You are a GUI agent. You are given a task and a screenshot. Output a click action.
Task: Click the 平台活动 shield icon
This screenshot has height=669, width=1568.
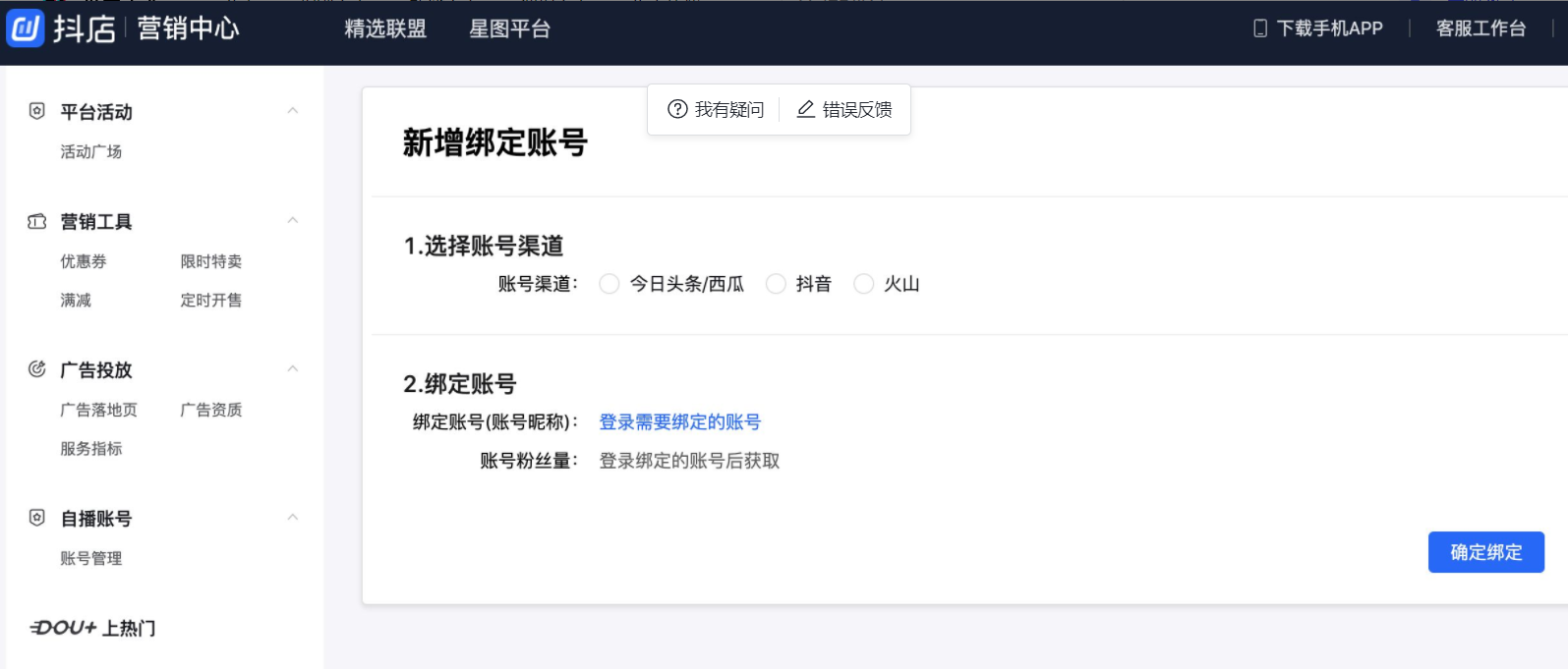click(x=37, y=111)
